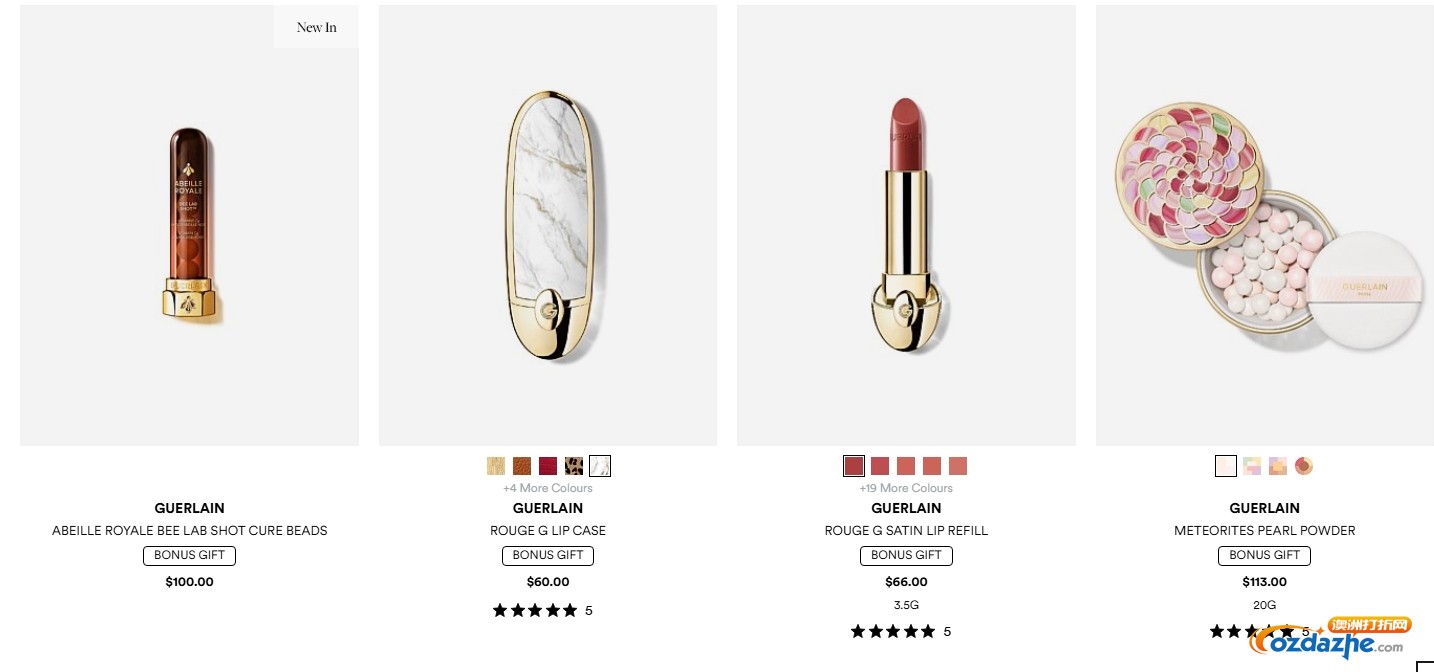Open Abeille Royale Bee Lab Shot Cure Beads link

[x=190, y=531]
